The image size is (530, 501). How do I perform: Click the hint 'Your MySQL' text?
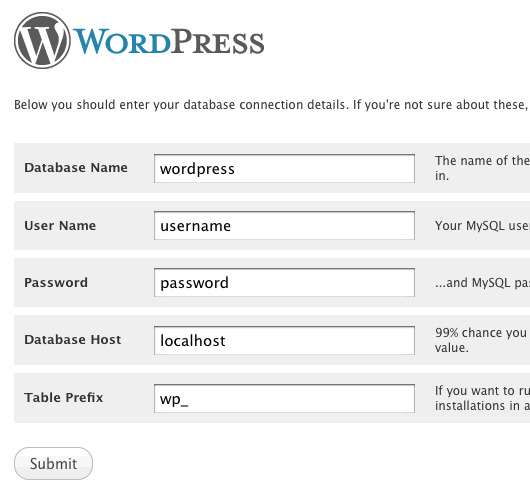[x=470, y=226]
